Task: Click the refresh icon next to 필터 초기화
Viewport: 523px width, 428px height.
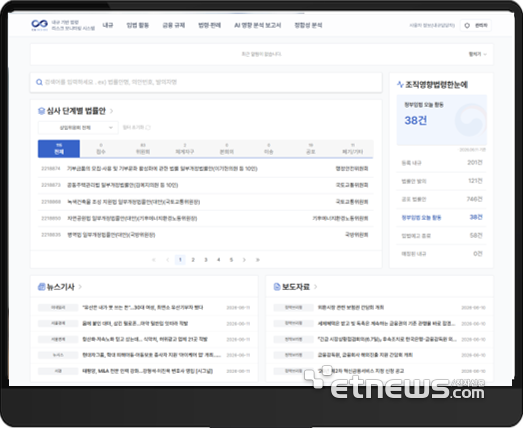Action: point(148,127)
